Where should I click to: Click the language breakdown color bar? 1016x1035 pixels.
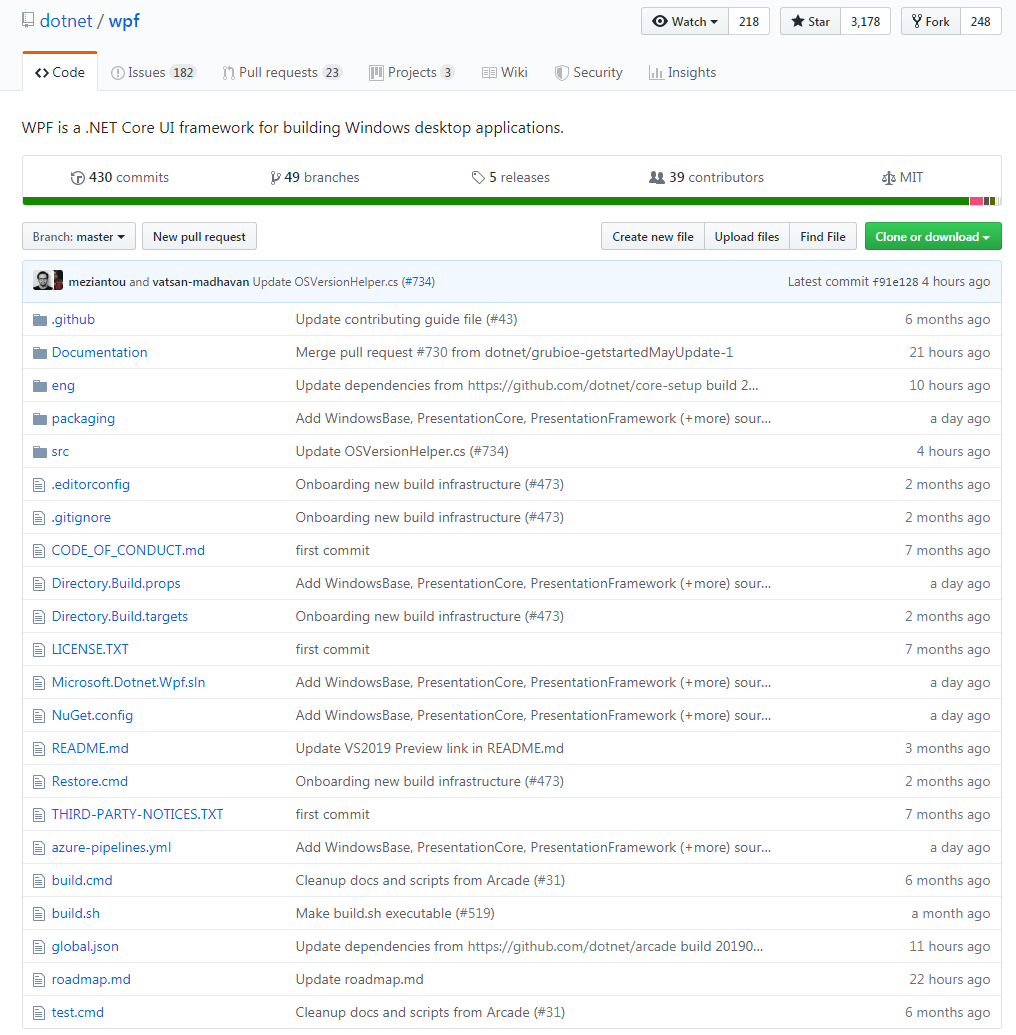pyautogui.click(x=512, y=201)
